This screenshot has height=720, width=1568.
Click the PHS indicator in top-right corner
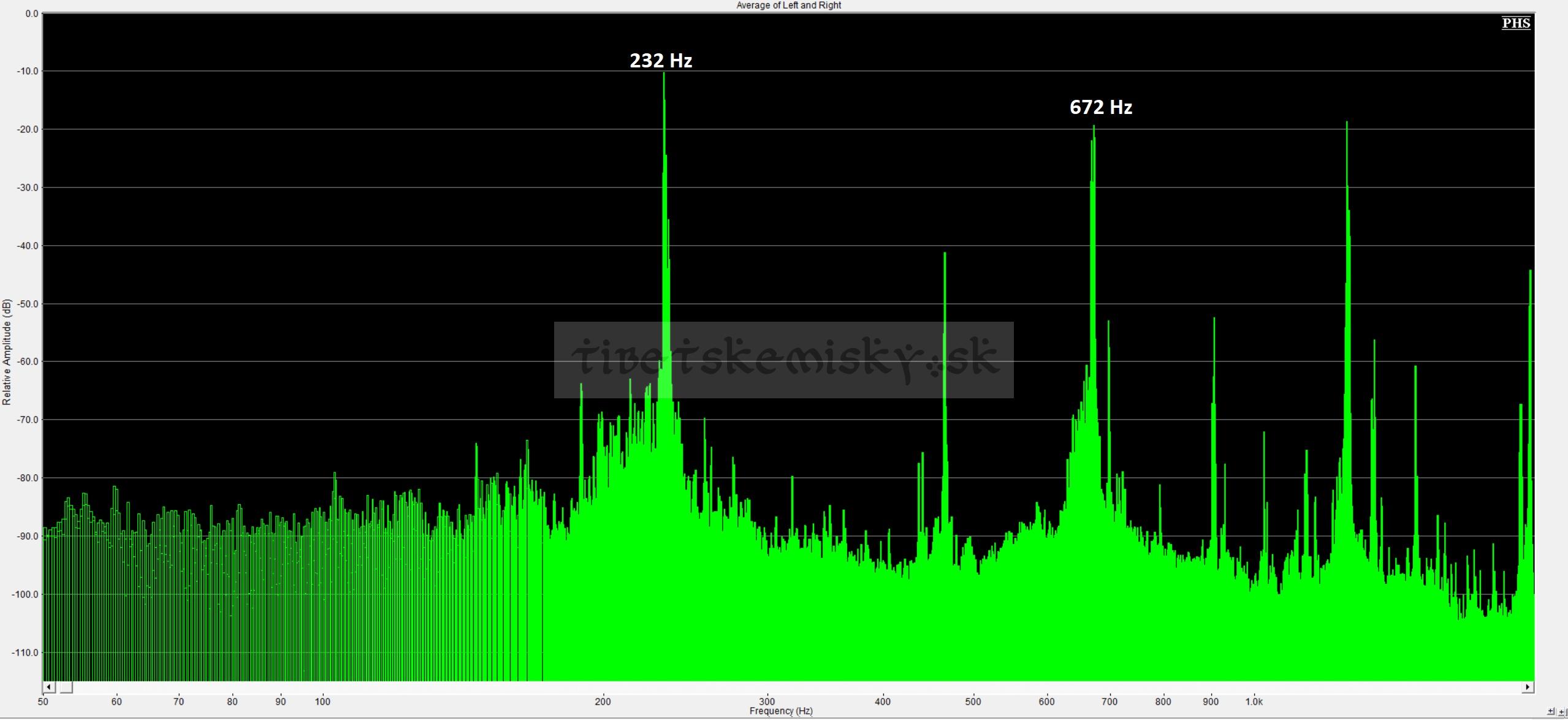tap(1516, 23)
